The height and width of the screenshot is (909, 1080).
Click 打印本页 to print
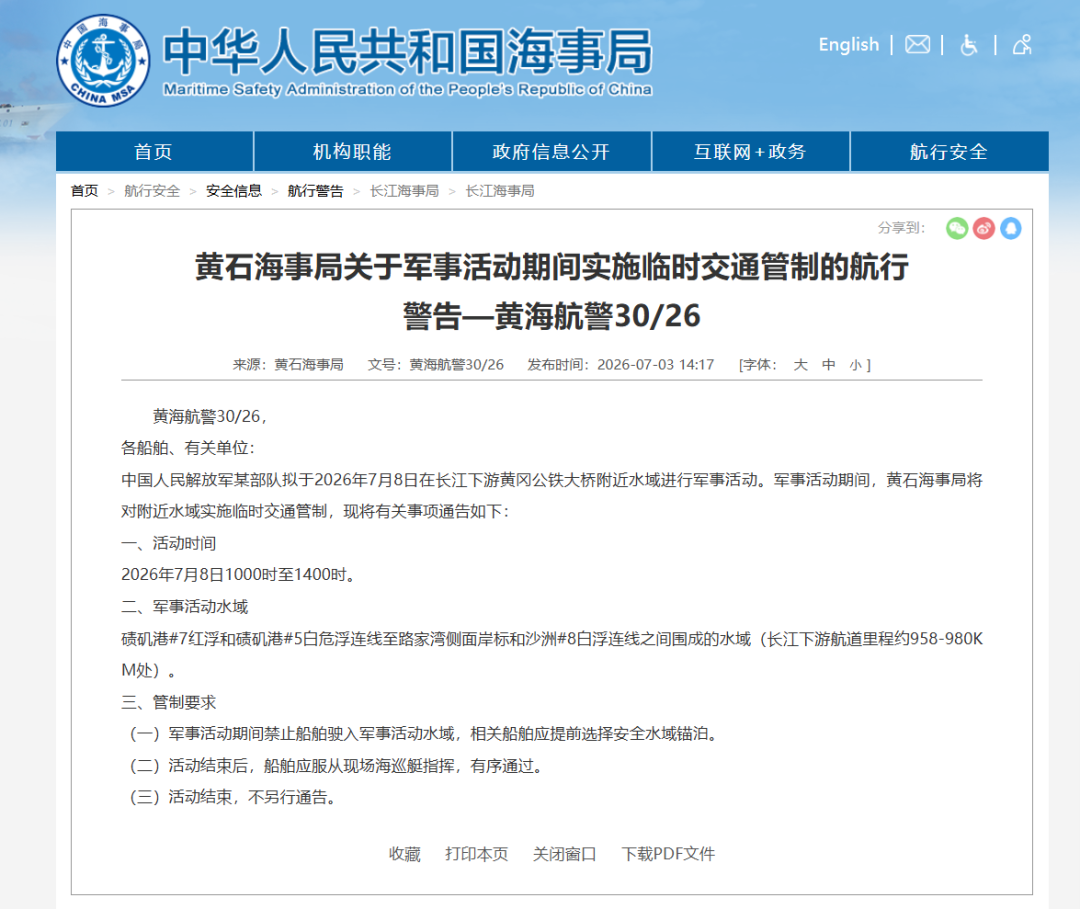477,854
